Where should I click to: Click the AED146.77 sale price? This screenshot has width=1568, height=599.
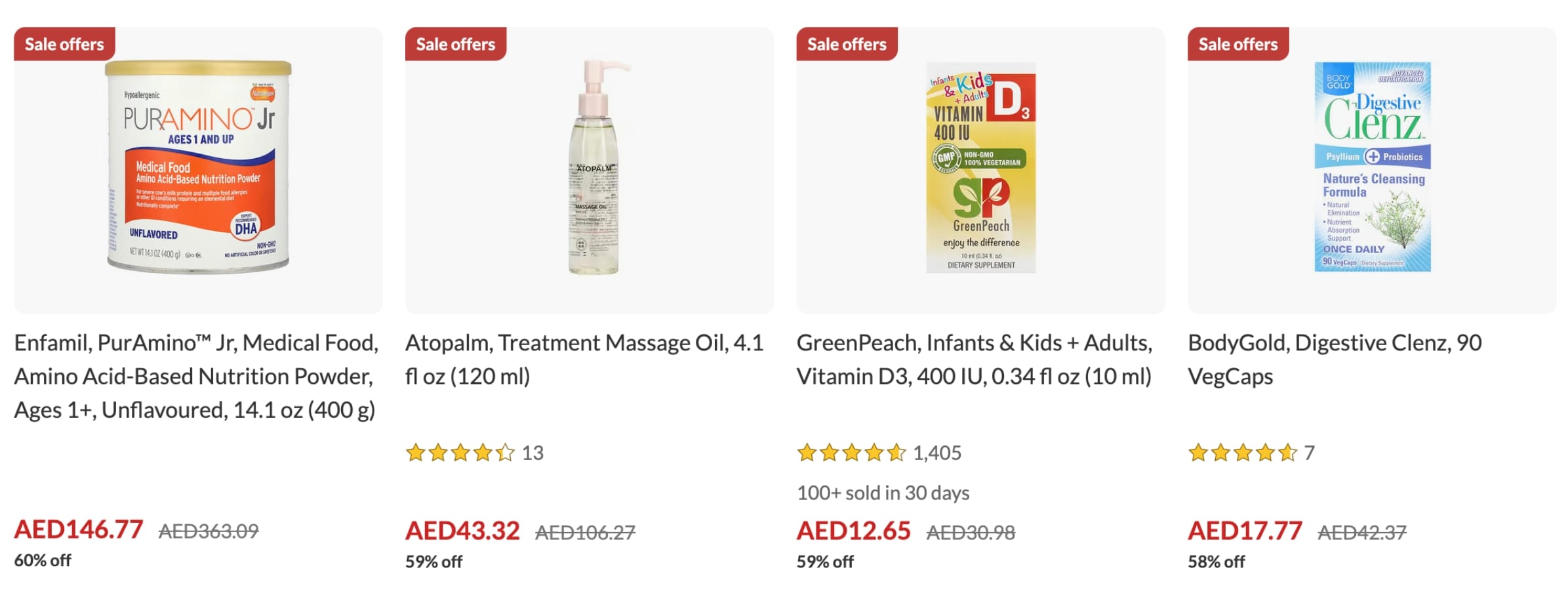(79, 529)
